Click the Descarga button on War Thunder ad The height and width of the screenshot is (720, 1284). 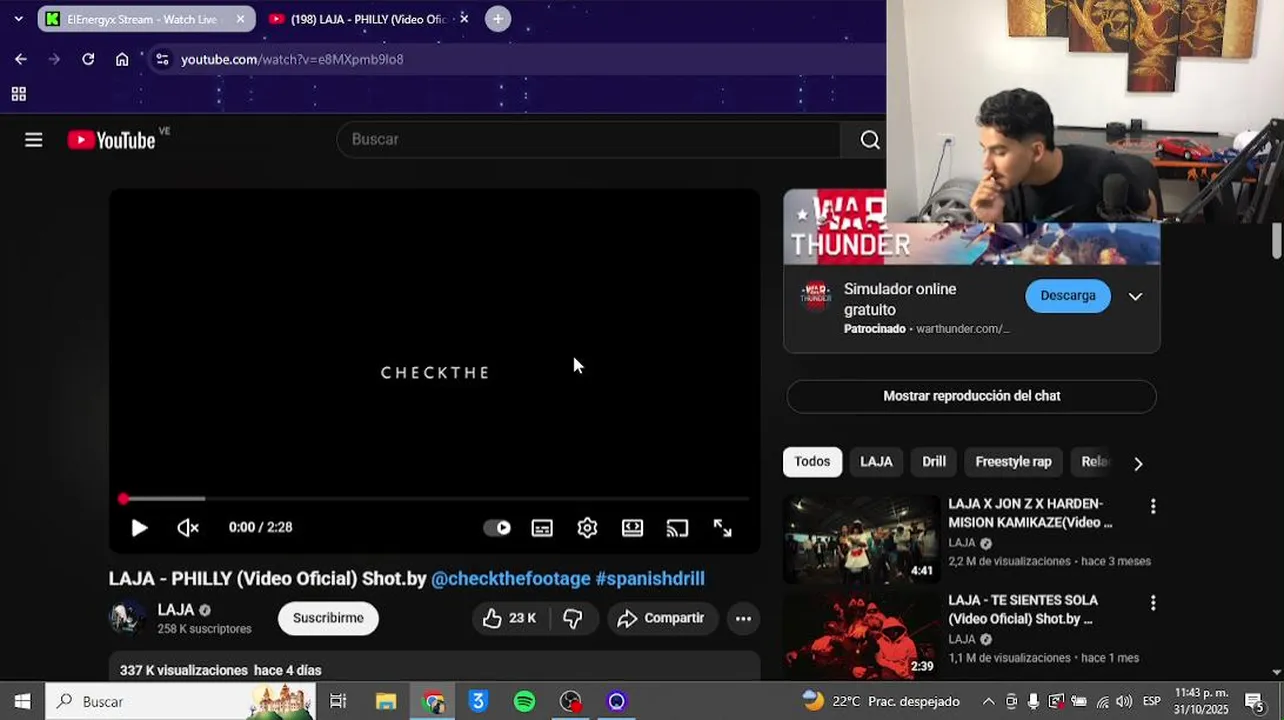coord(1068,296)
